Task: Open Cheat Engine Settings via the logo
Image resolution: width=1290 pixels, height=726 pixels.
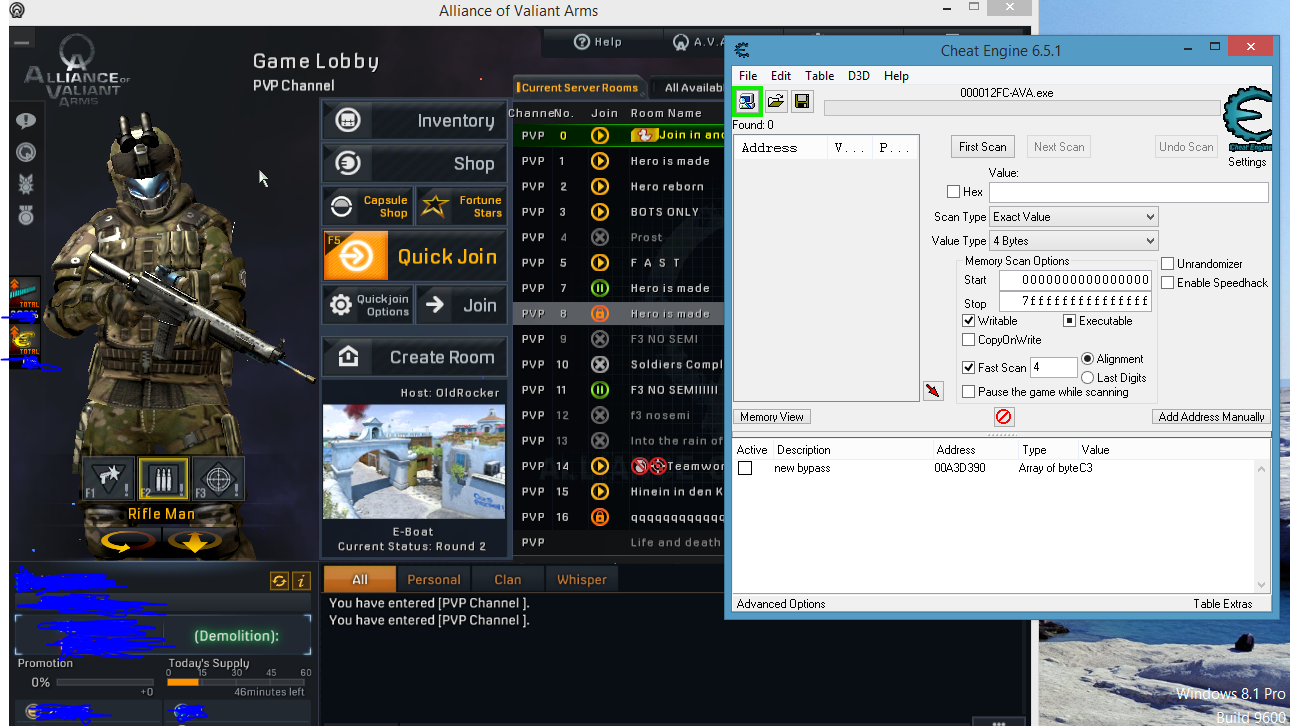Action: [x=1247, y=121]
